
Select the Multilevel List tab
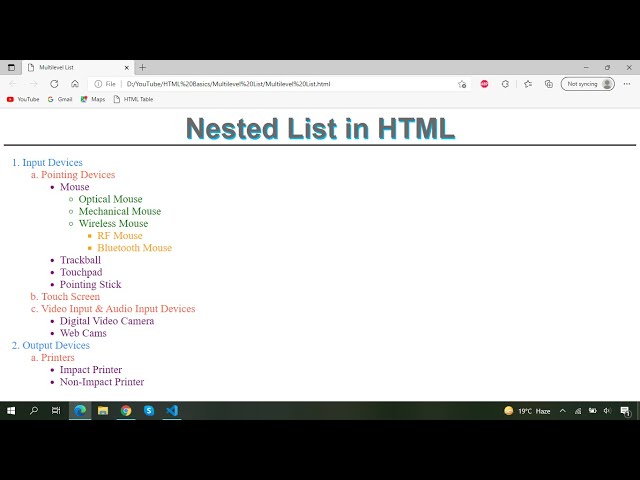[x=78, y=67]
